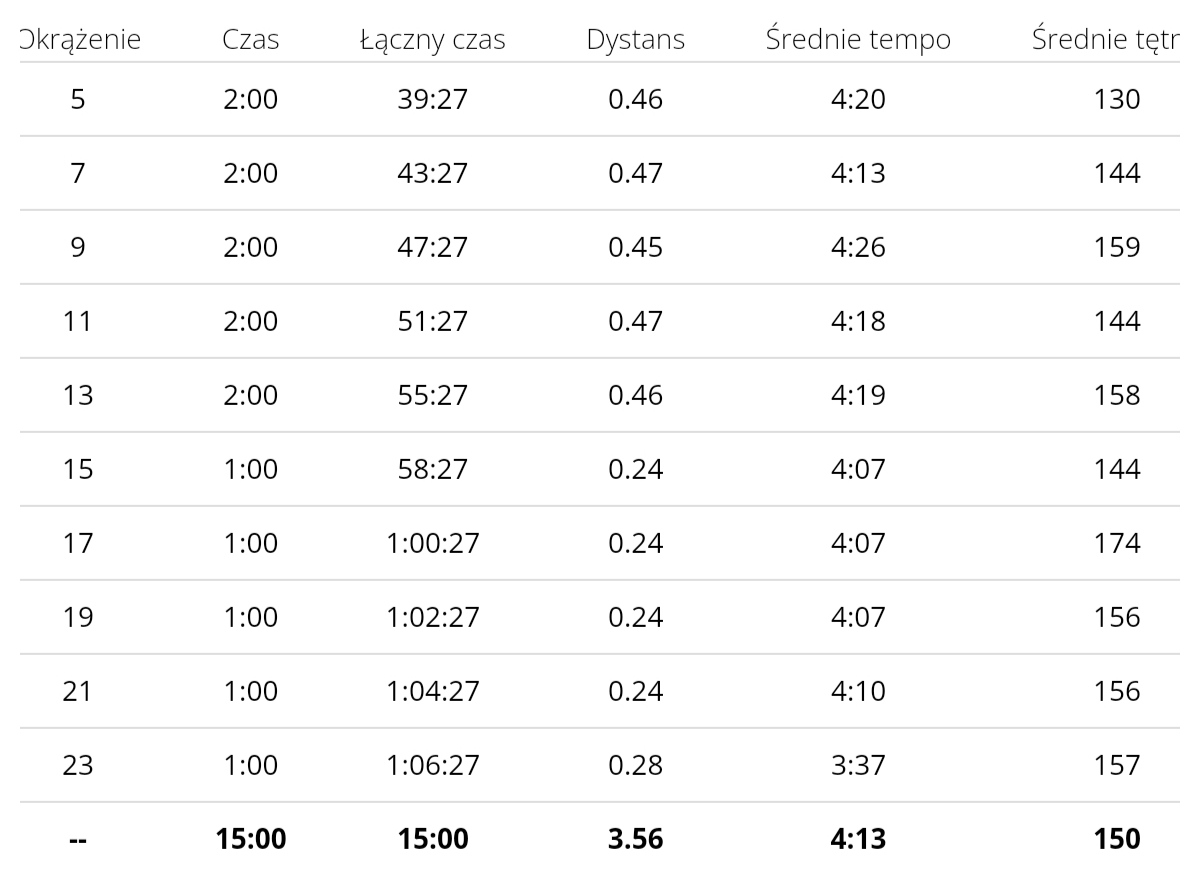Click the lap 19 total time 1:02:27

(x=433, y=618)
